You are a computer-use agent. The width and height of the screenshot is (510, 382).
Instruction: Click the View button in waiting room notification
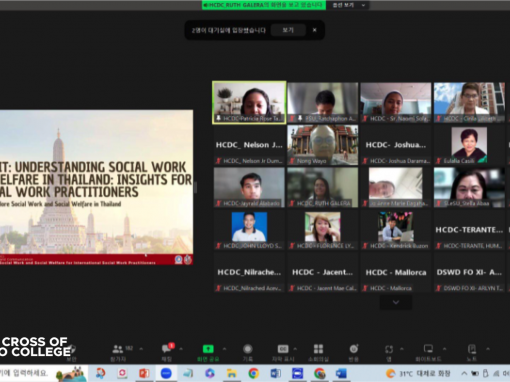tap(288, 30)
